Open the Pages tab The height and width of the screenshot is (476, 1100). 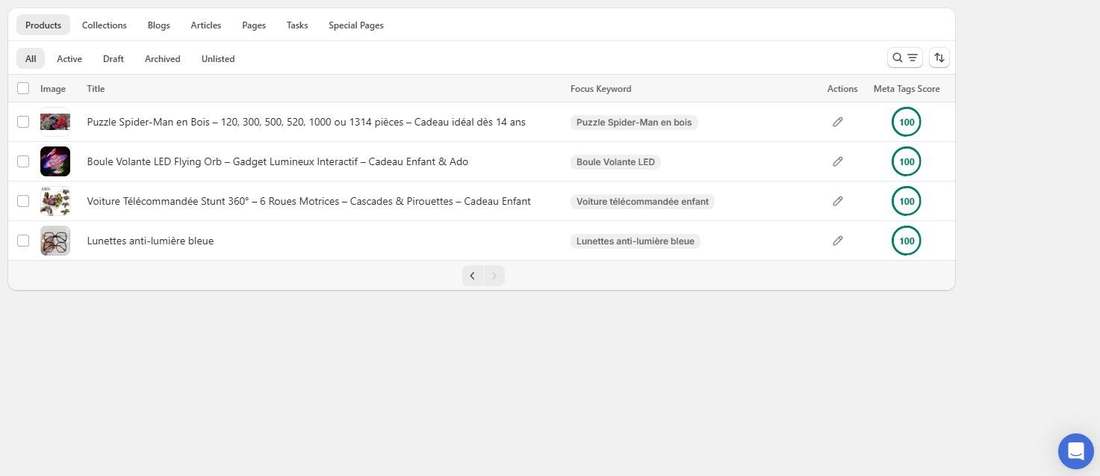tap(254, 25)
